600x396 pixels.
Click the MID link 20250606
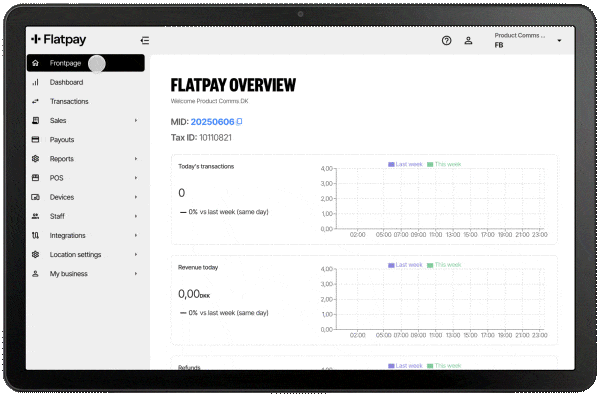pyautogui.click(x=212, y=122)
